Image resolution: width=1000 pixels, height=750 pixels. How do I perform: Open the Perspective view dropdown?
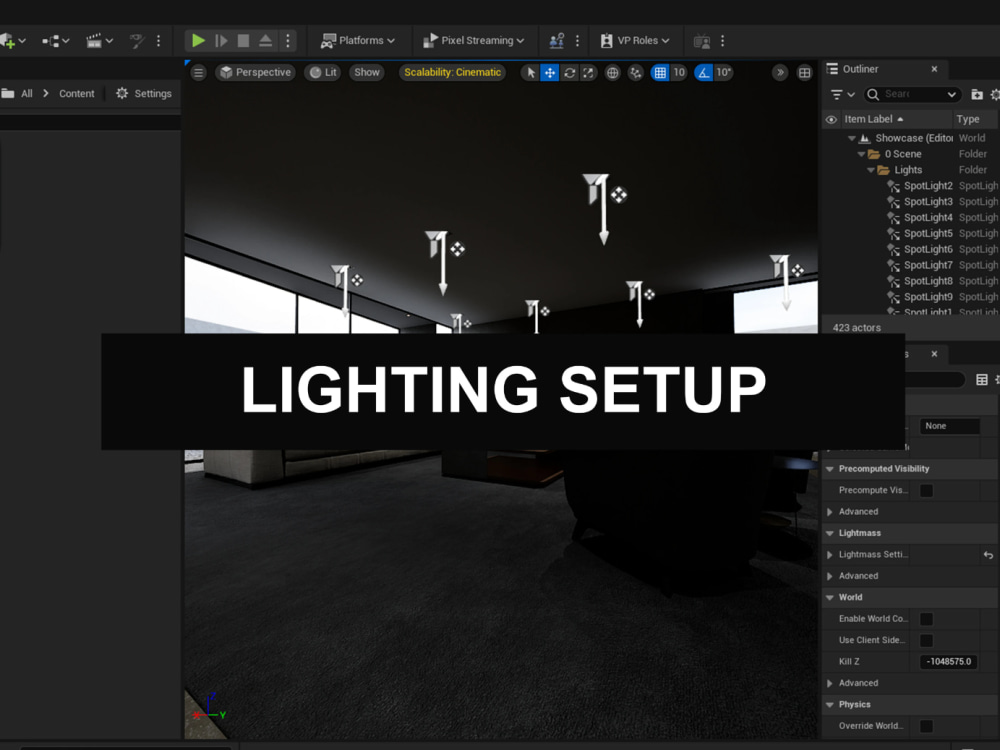253,72
